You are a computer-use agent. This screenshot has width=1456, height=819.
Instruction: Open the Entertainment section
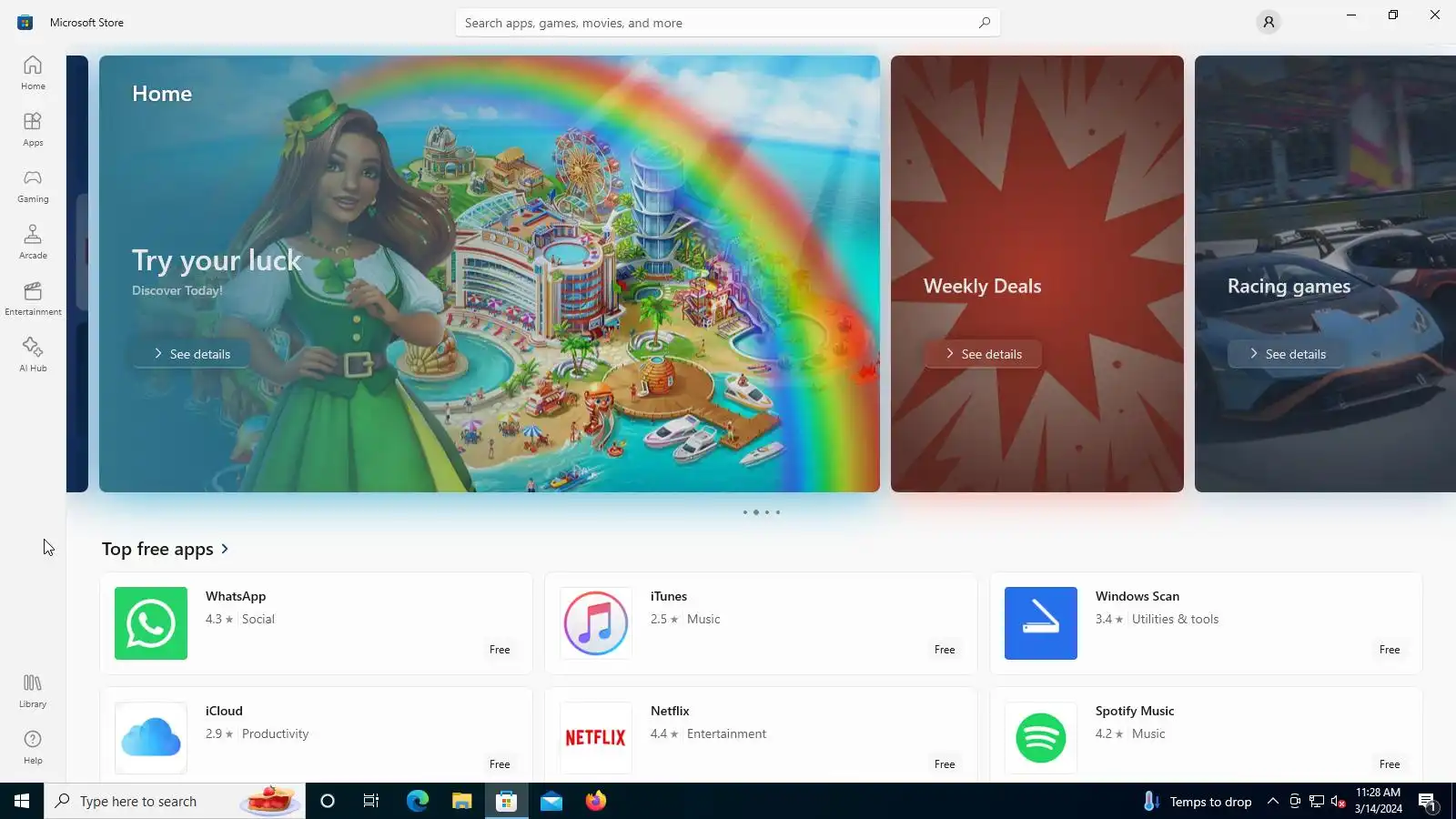pos(33,298)
